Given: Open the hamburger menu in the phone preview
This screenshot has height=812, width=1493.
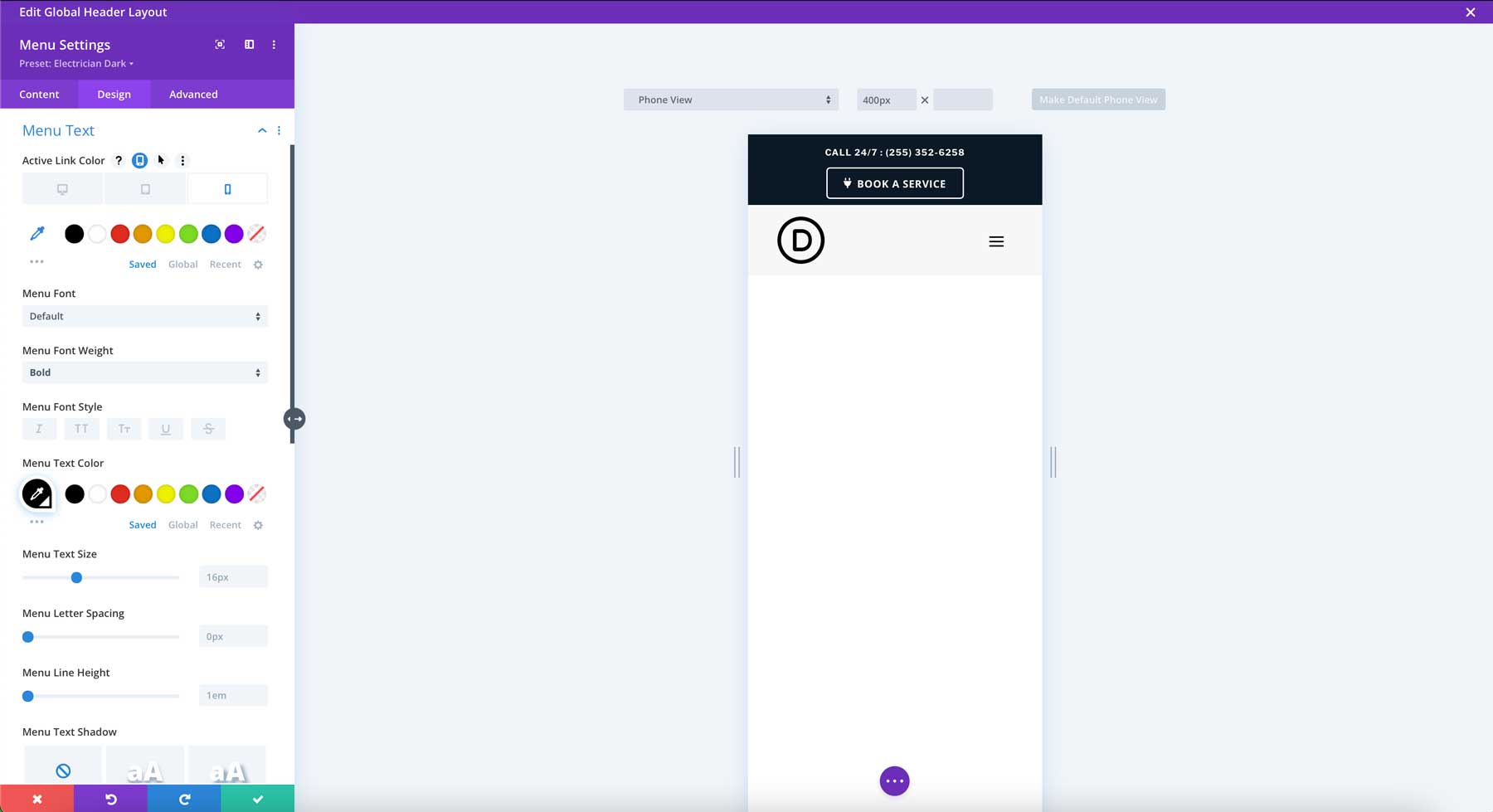Looking at the screenshot, I should pos(995,241).
